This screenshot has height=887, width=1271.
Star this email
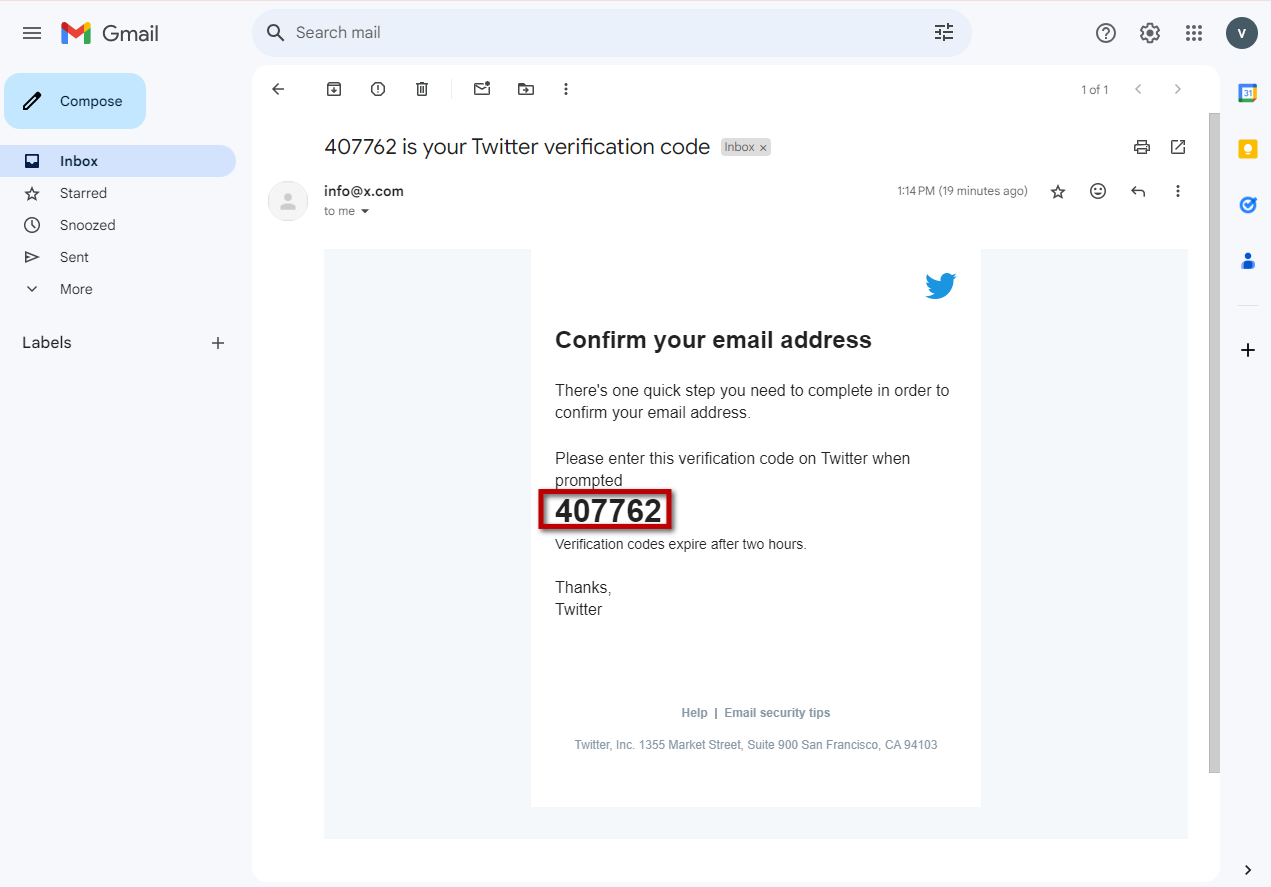pyautogui.click(x=1058, y=191)
